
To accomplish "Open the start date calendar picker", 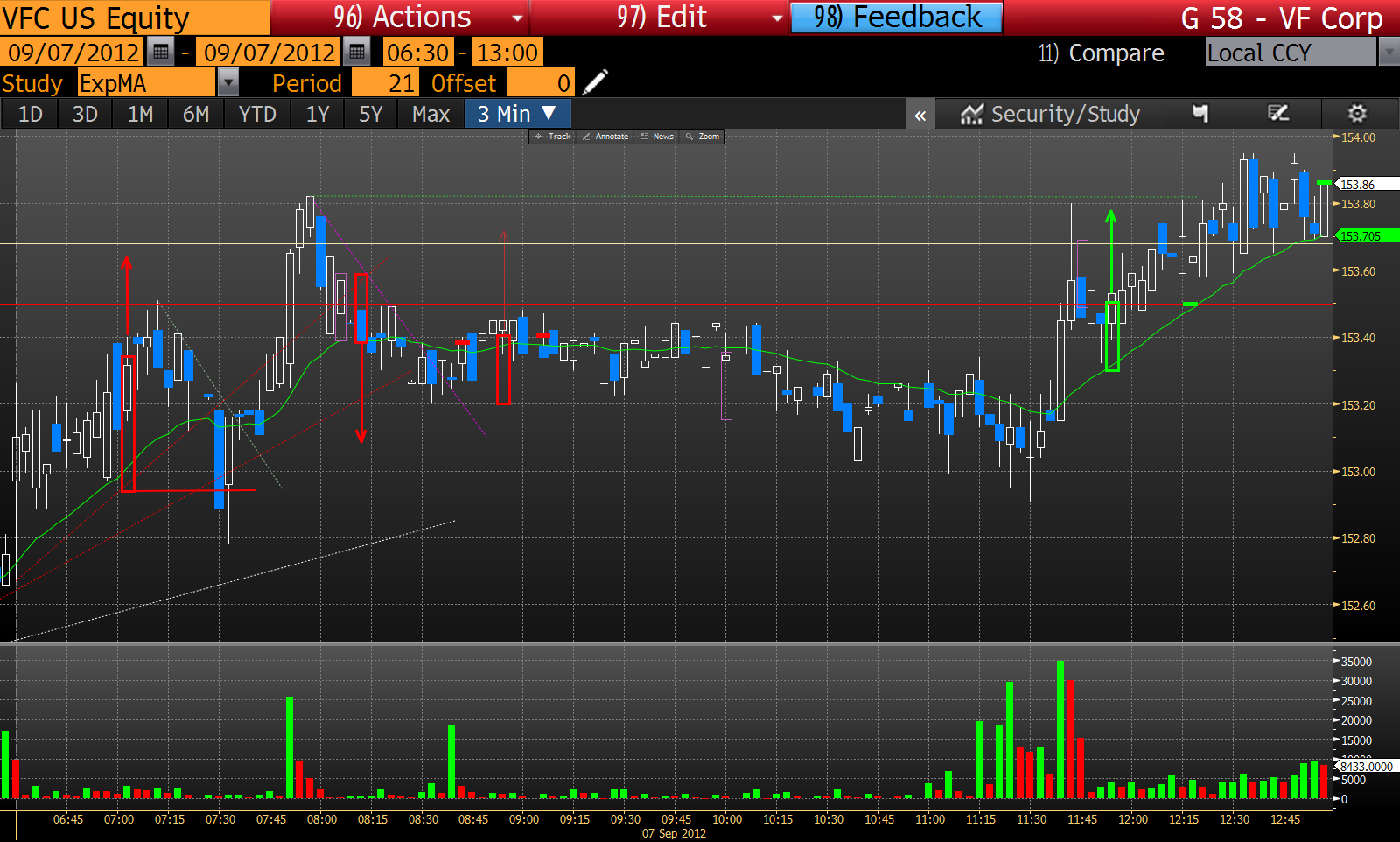I will coord(160,53).
